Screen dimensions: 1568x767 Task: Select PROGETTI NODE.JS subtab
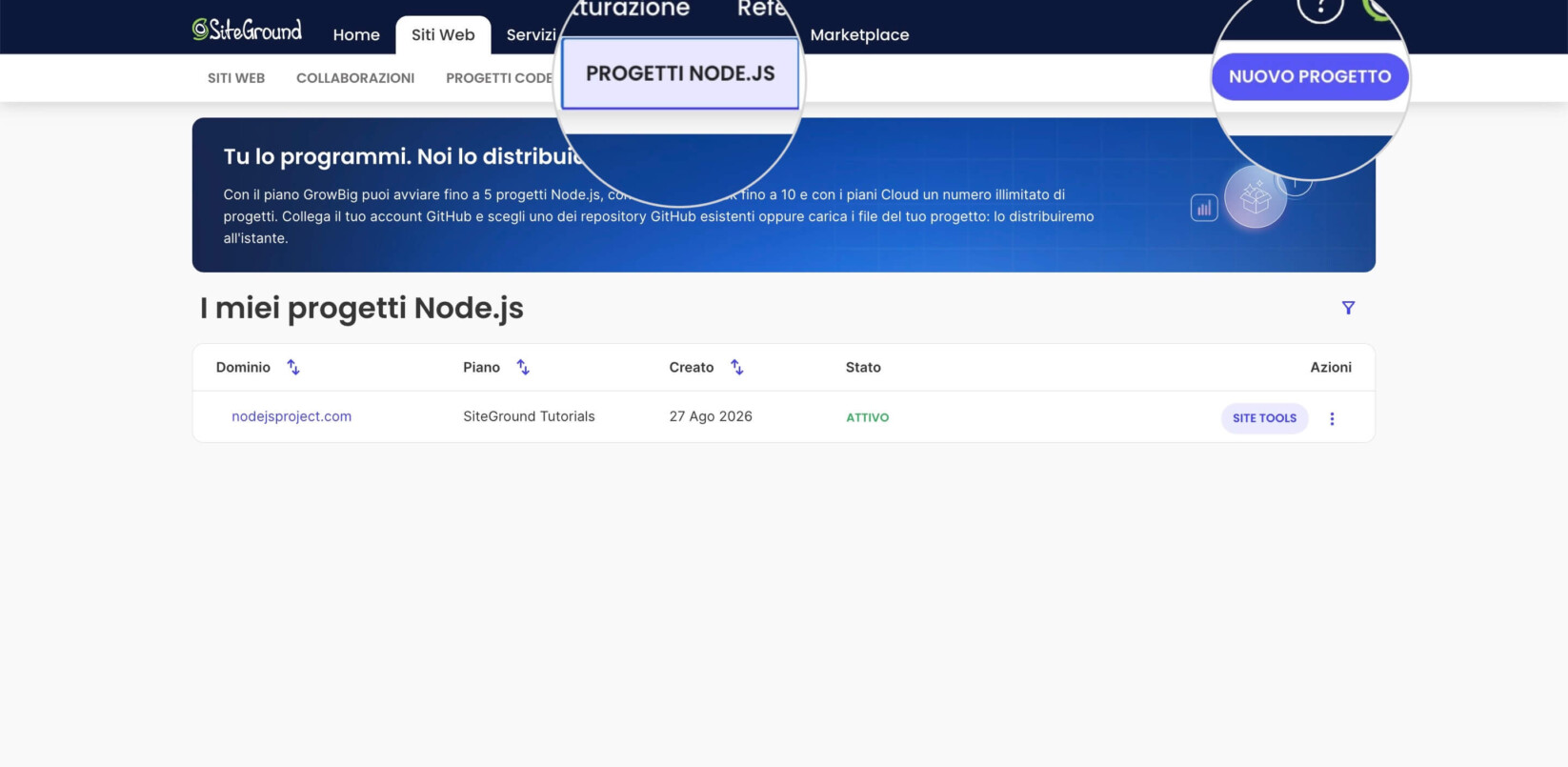pos(680,73)
